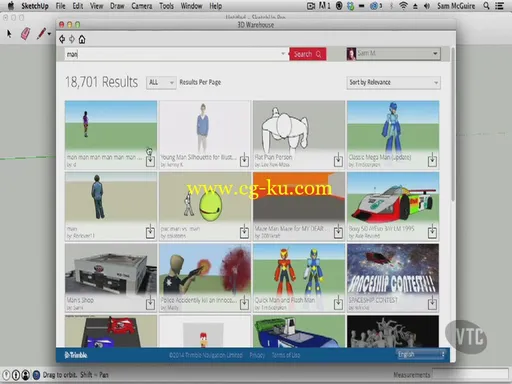
Task: Click the red Search button
Action: click(x=307, y=54)
